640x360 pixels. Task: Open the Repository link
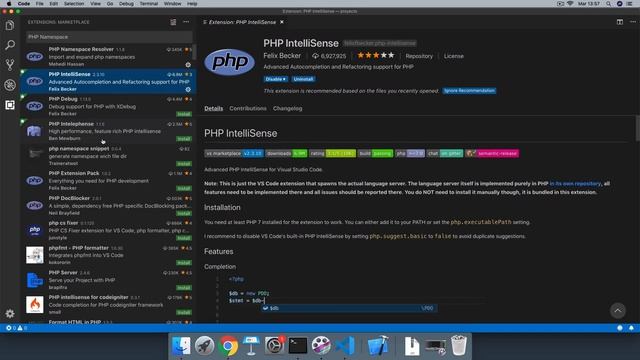(419, 56)
